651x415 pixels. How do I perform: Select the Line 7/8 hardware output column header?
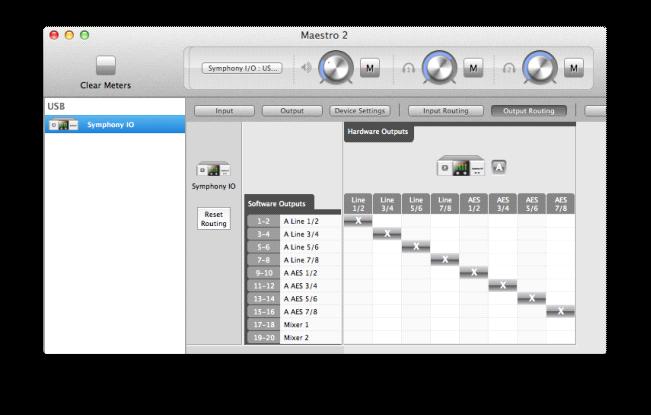pyautogui.click(x=445, y=204)
